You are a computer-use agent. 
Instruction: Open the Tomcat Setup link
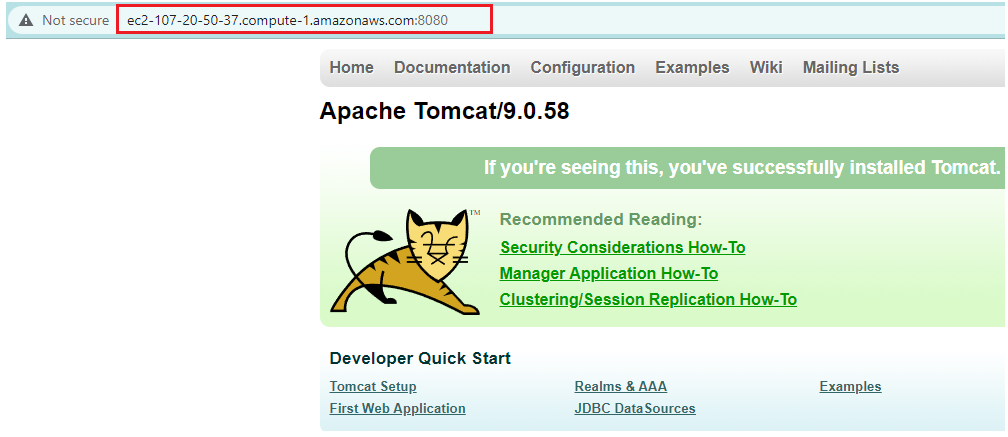click(373, 387)
